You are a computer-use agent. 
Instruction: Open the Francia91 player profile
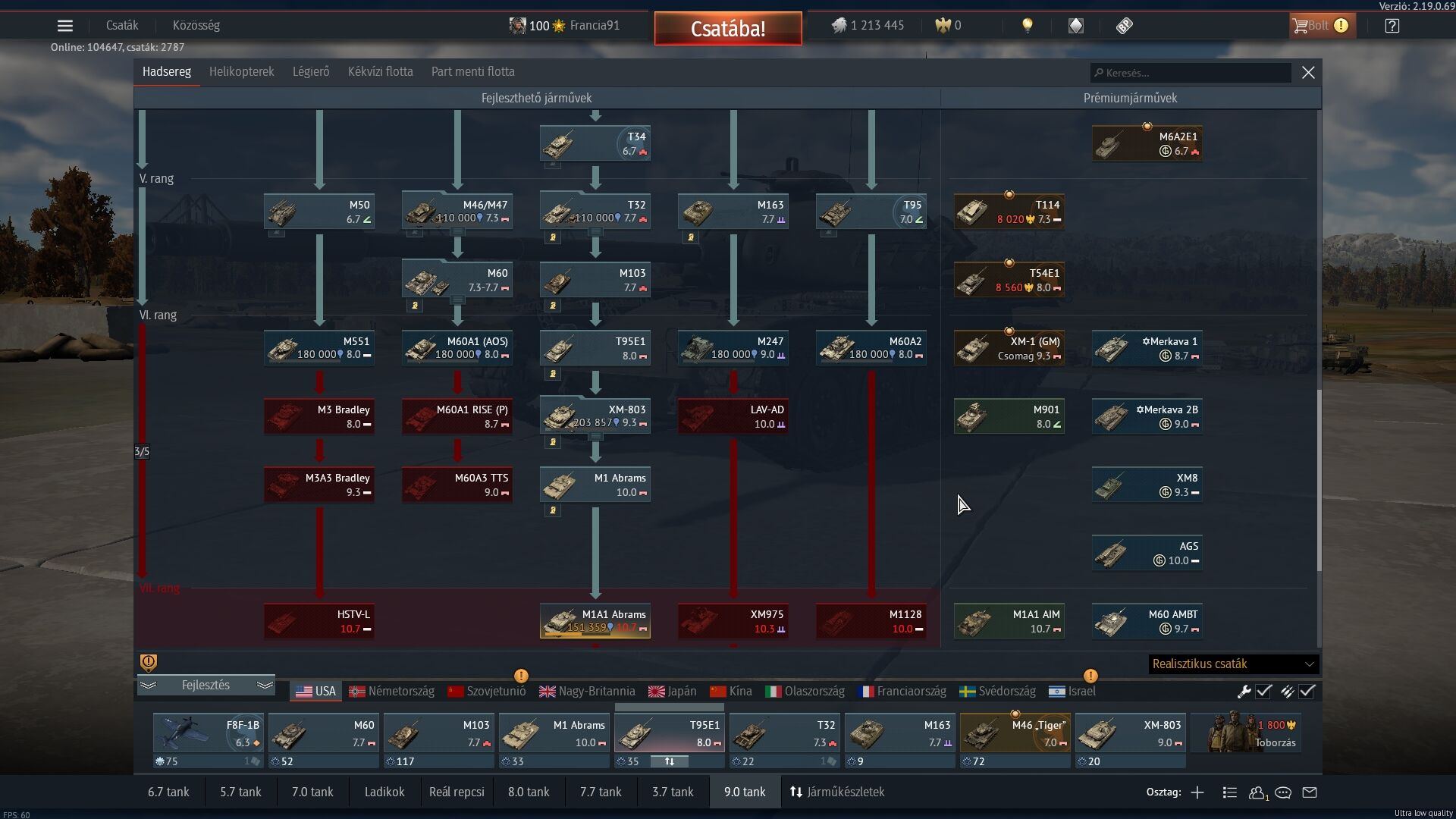point(565,26)
